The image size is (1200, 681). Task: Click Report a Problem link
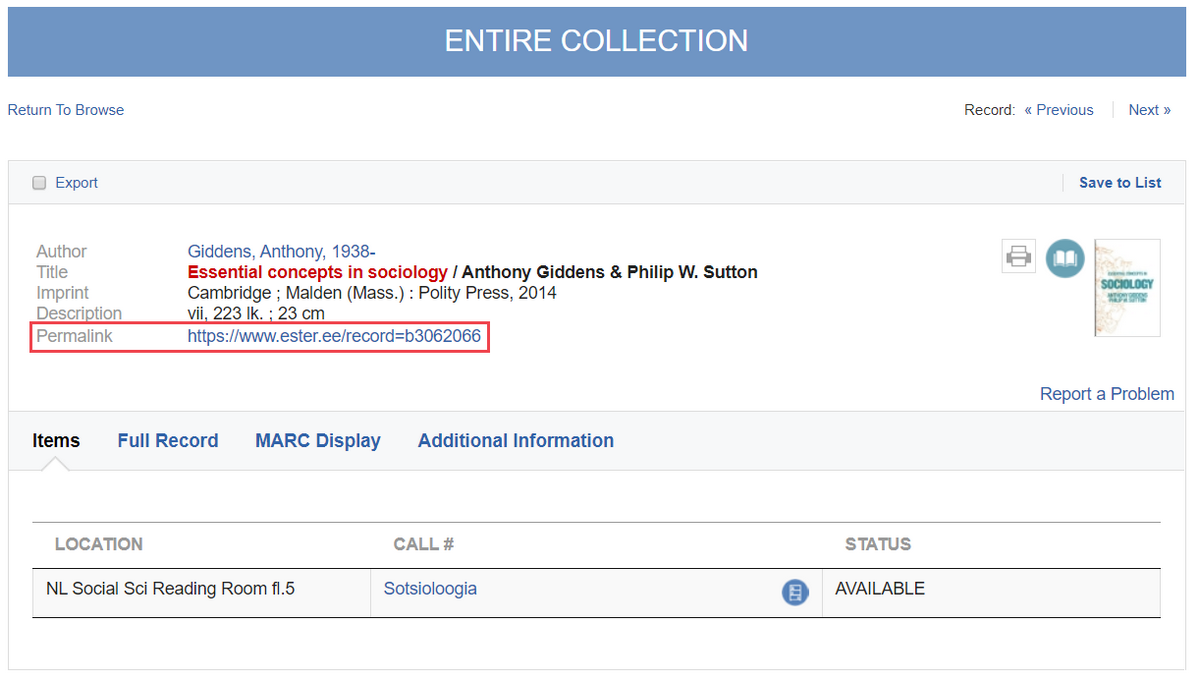pyautogui.click(x=1107, y=394)
